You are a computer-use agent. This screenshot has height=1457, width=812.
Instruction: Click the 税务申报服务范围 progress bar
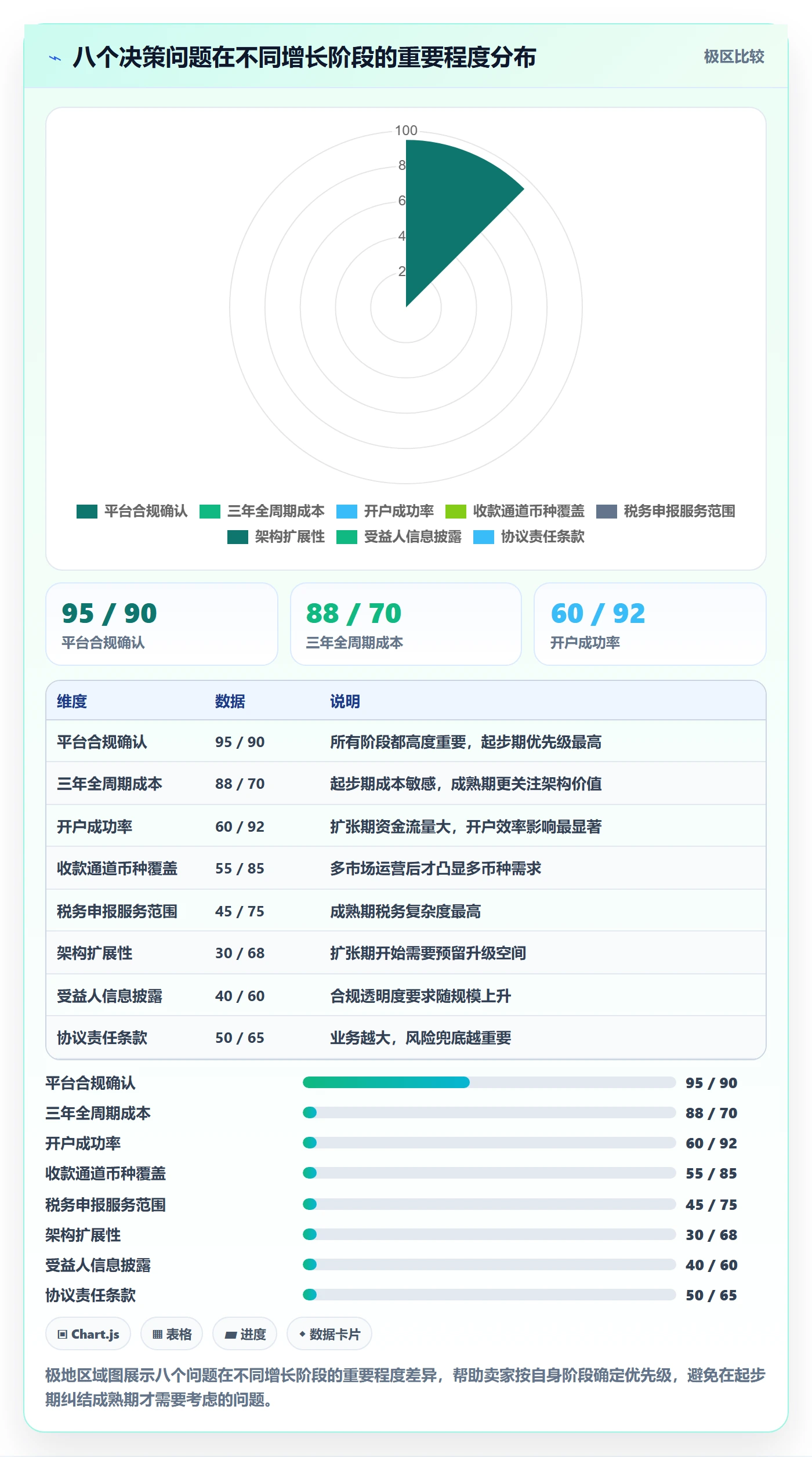(x=489, y=1204)
